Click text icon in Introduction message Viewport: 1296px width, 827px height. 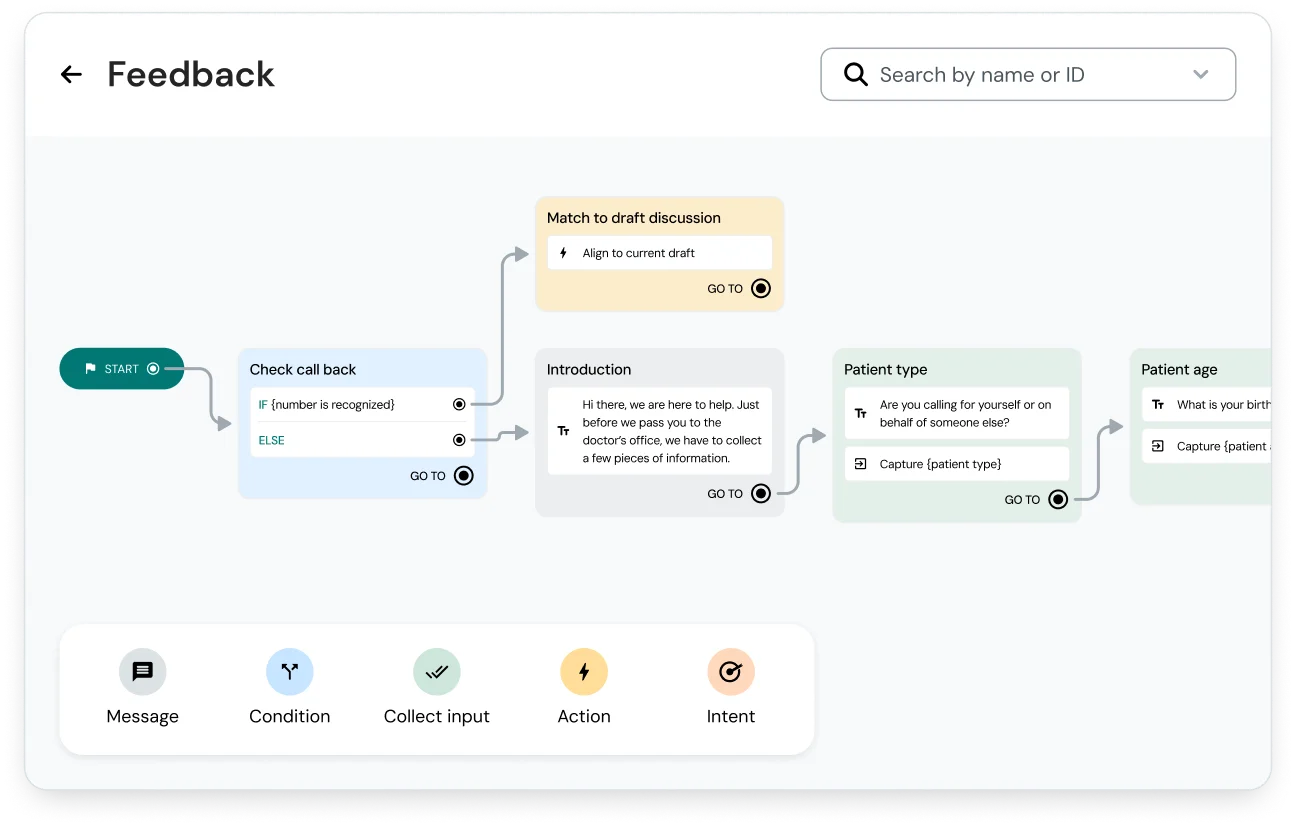click(x=564, y=431)
